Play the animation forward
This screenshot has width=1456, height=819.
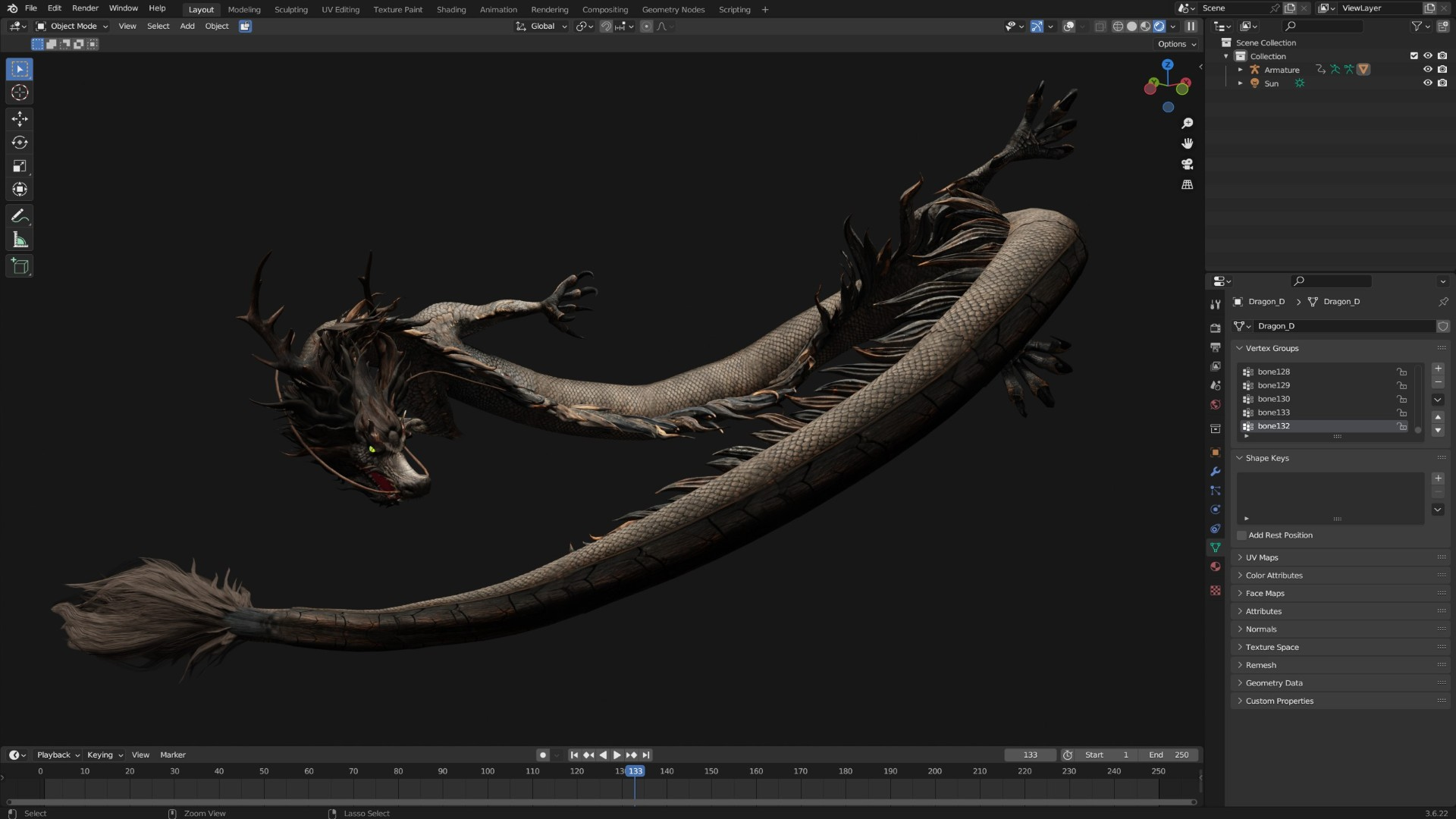(x=617, y=755)
